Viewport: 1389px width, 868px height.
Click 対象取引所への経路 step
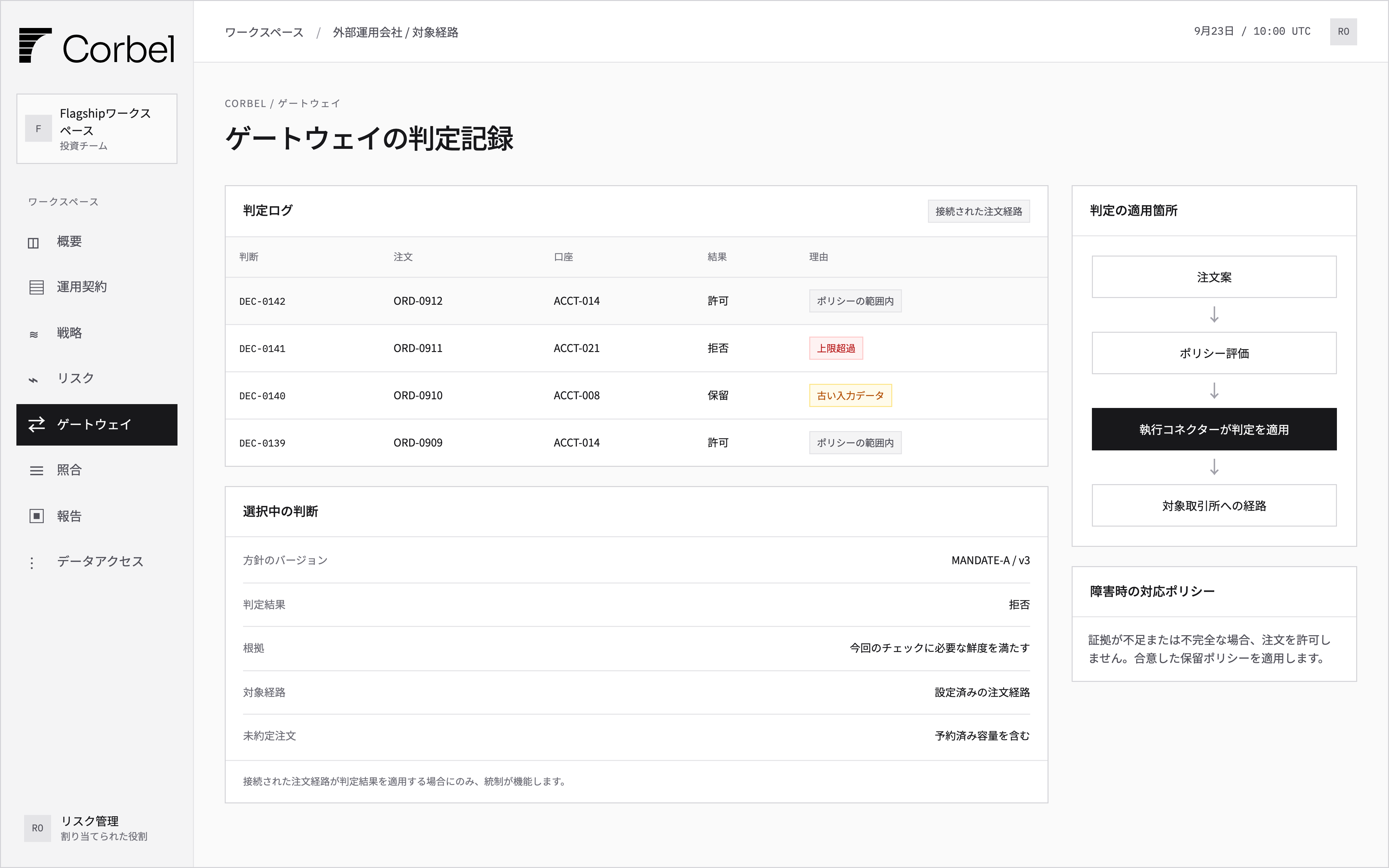pos(1213,506)
